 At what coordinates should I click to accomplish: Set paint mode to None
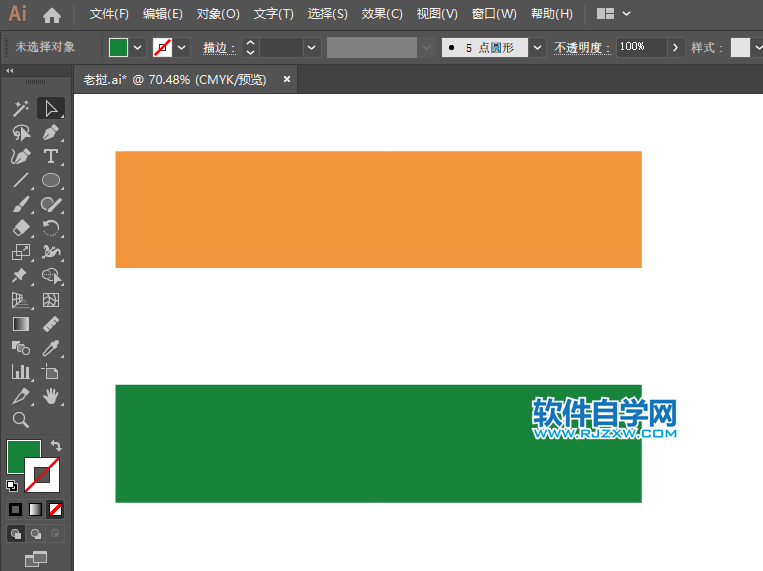pyautogui.click(x=56, y=509)
